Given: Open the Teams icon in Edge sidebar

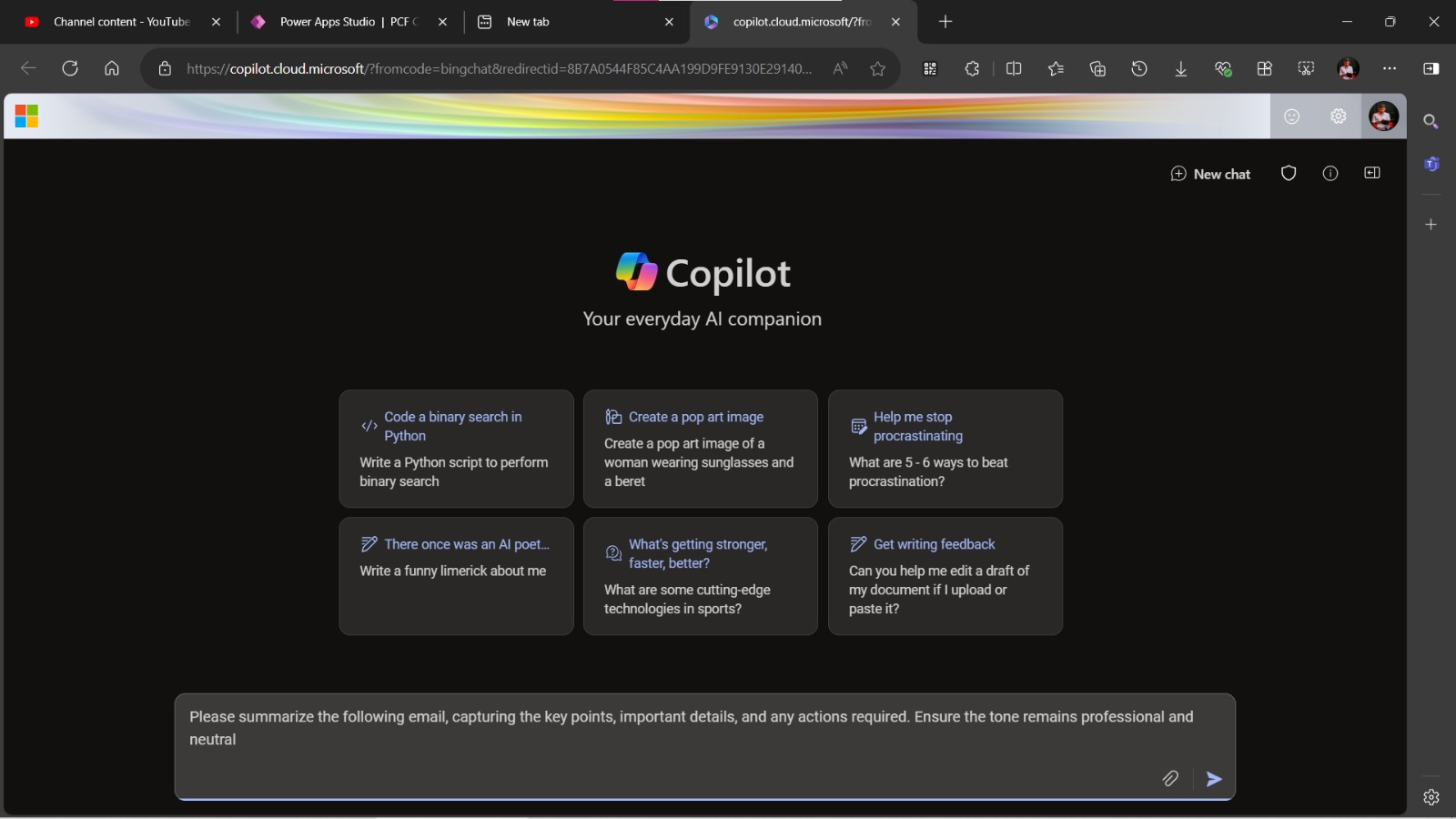Looking at the screenshot, I should (1431, 165).
